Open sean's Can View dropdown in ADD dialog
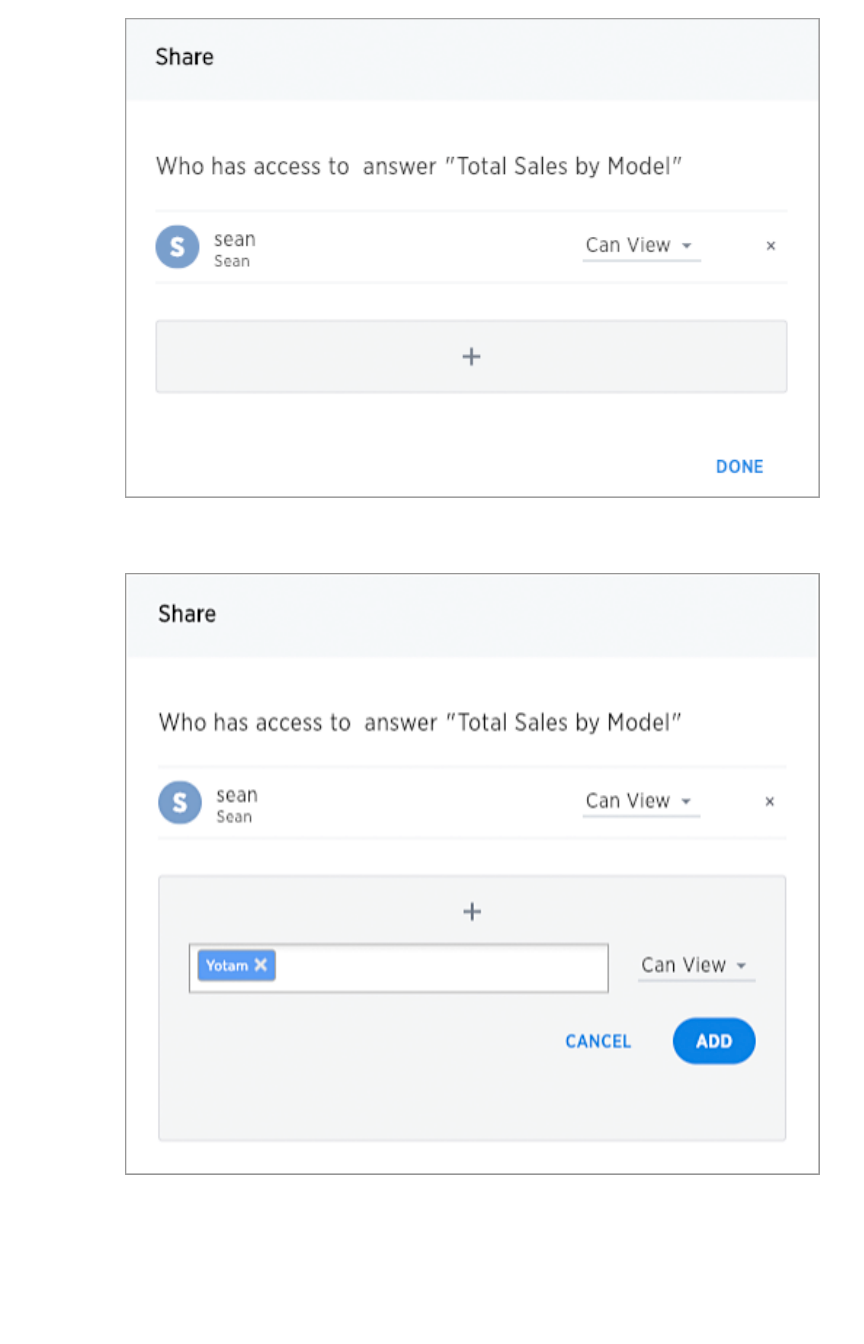The width and height of the screenshot is (864, 1344). point(640,802)
